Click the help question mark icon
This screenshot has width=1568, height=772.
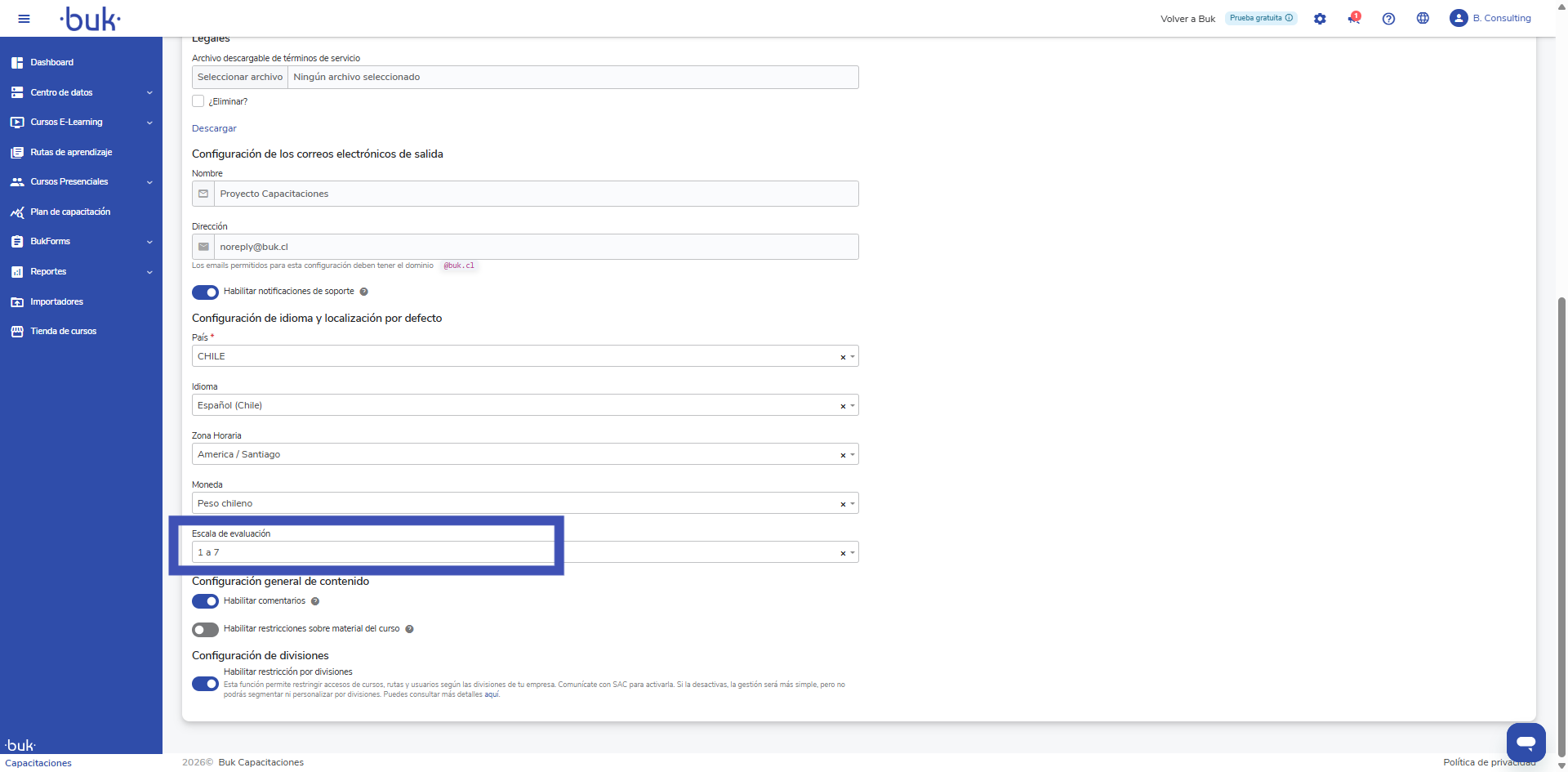1388,19
